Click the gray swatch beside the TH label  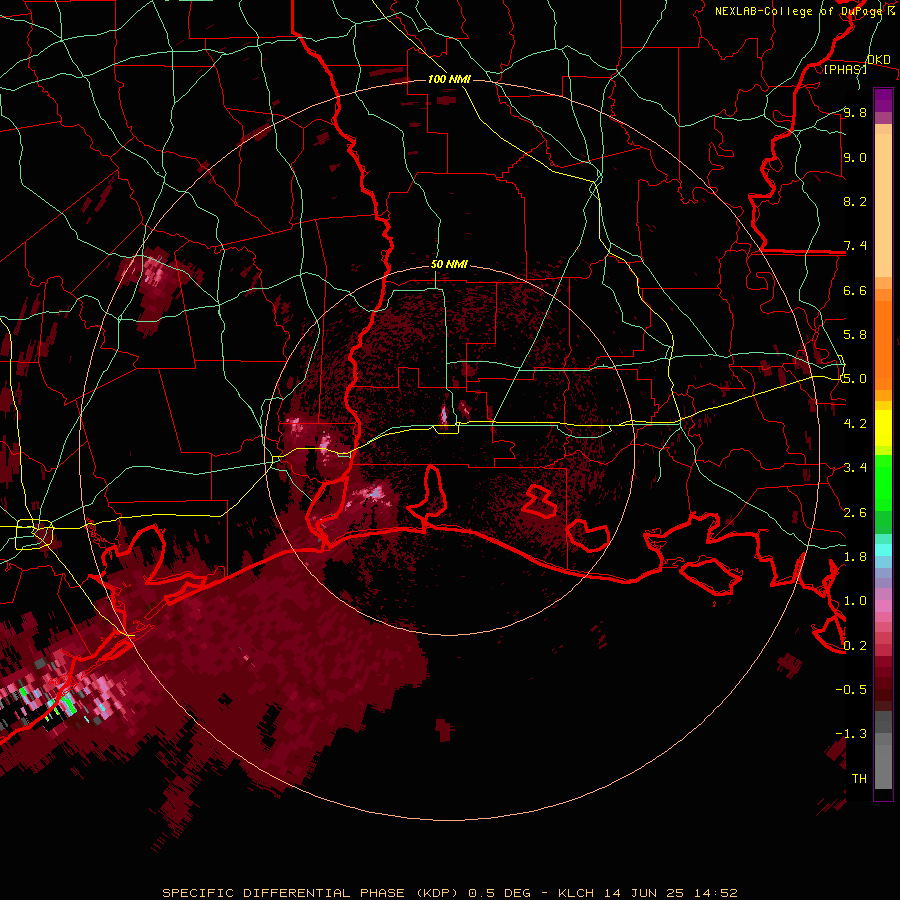(x=883, y=767)
